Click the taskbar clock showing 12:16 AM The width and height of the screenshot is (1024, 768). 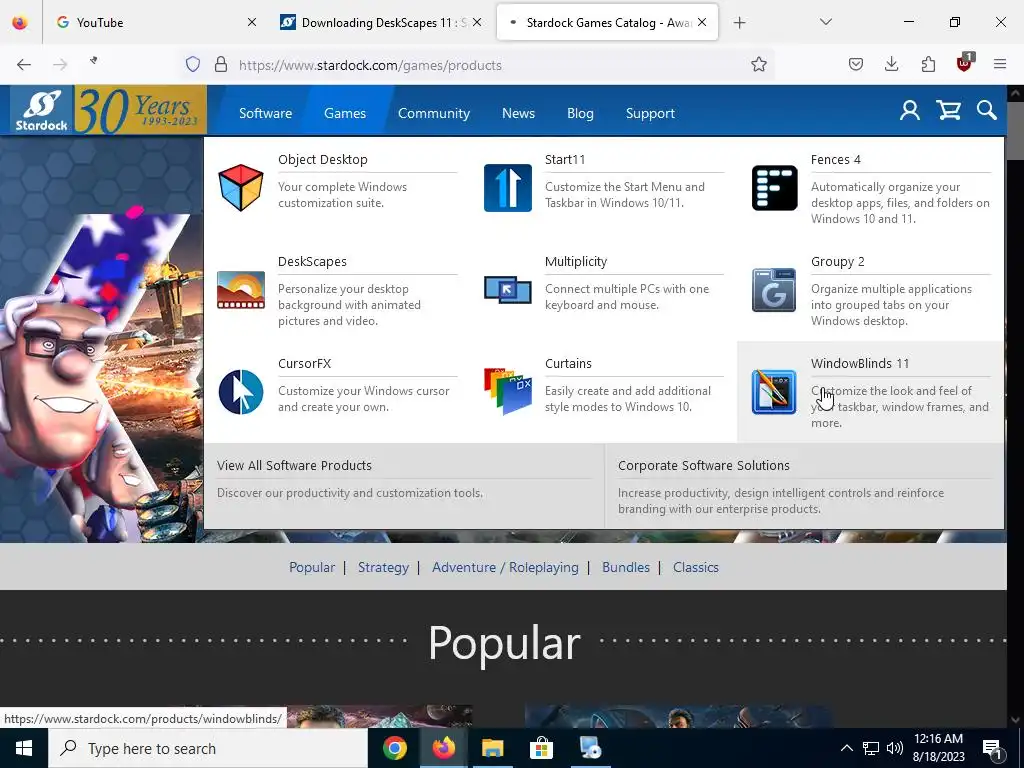tap(938, 748)
